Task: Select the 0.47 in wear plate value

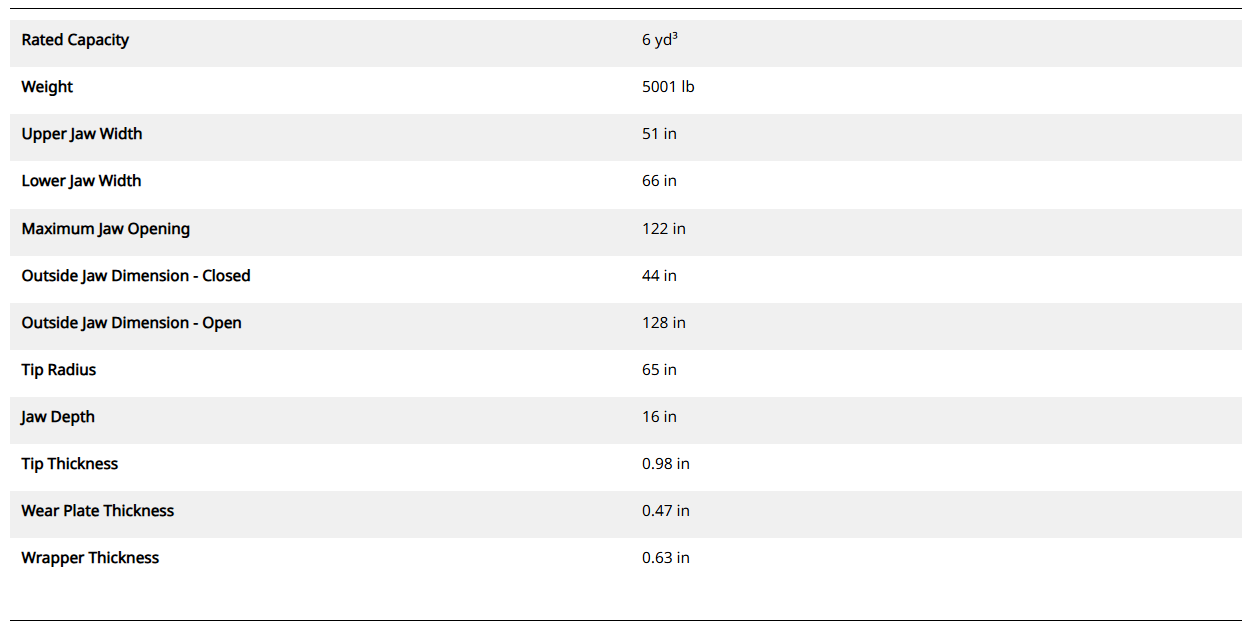Action: (x=665, y=511)
